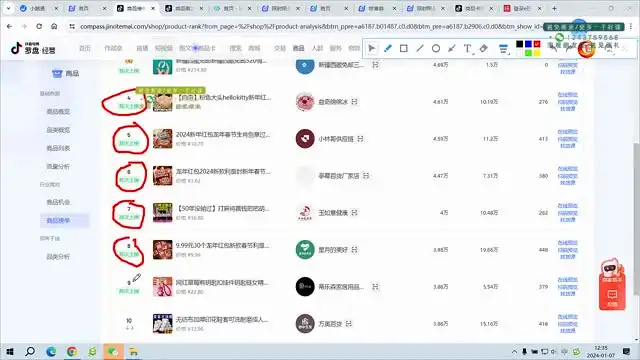Open the 无纺布加厚印花鞋套 product title
The image size is (640, 360).
223,320
